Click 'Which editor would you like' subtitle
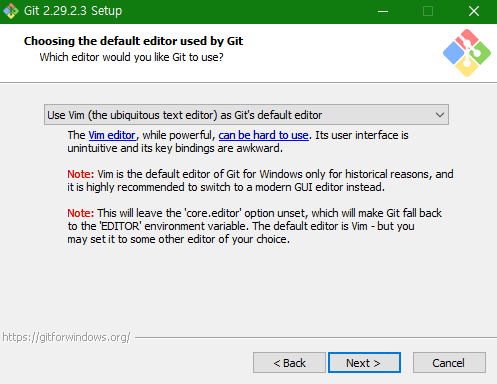Viewport: 497px width, 384px height. [x=131, y=57]
